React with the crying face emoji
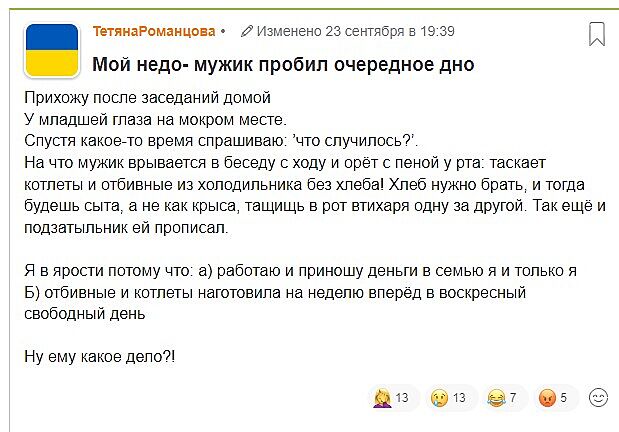The image size is (619, 432). [439, 398]
